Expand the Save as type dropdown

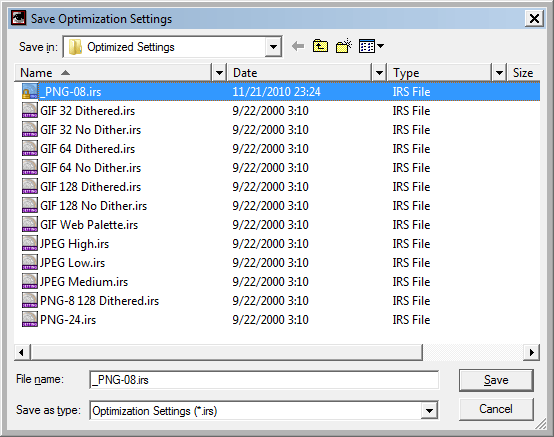pyautogui.click(x=429, y=411)
